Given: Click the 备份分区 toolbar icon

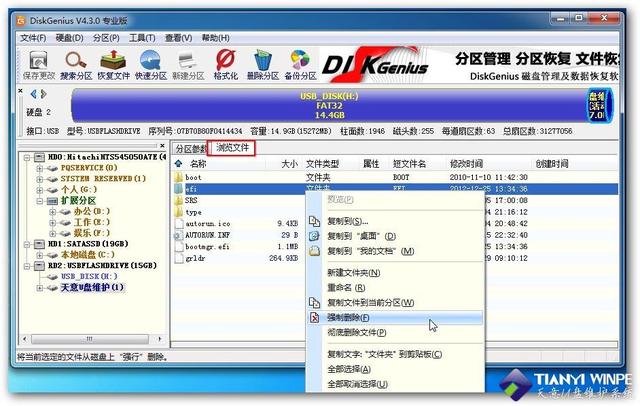Looking at the screenshot, I should [300, 61].
